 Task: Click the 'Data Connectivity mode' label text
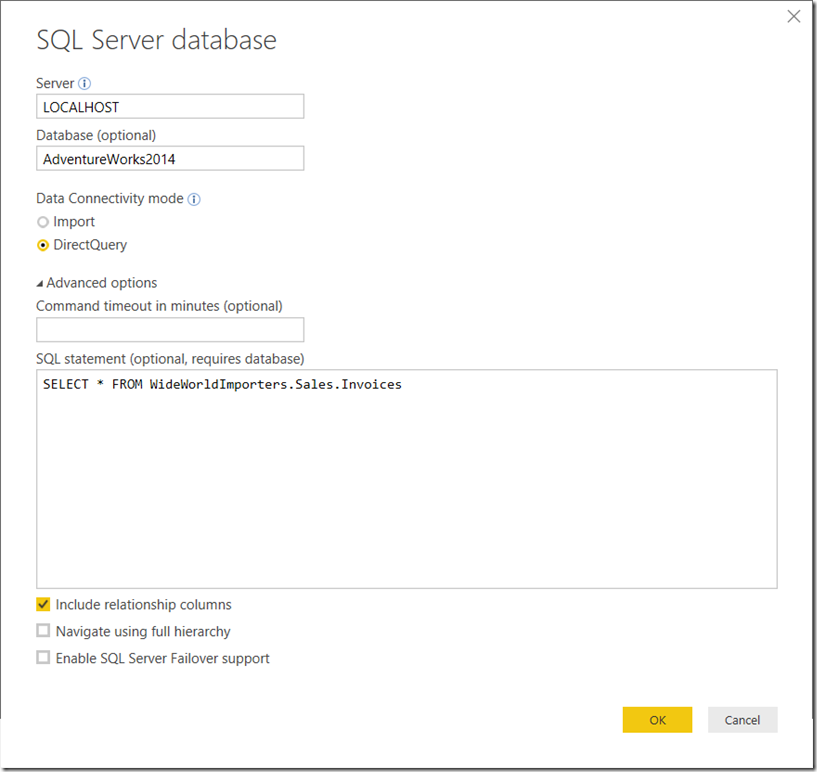point(109,198)
